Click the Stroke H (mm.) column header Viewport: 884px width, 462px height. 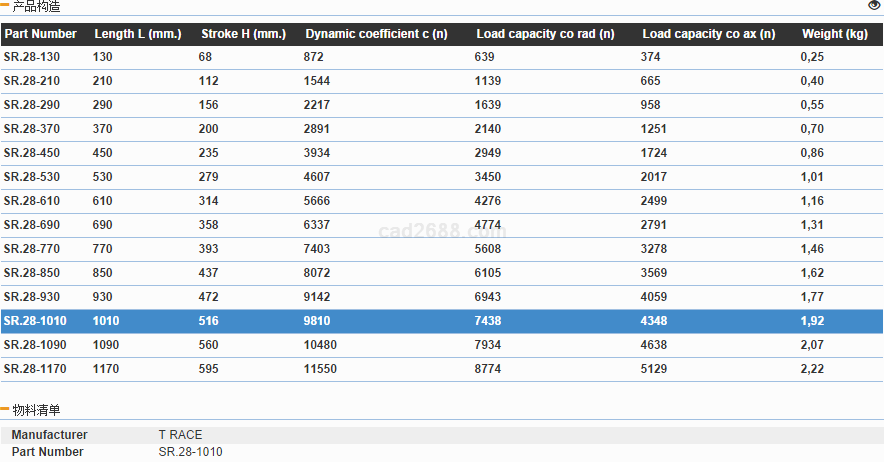243,34
